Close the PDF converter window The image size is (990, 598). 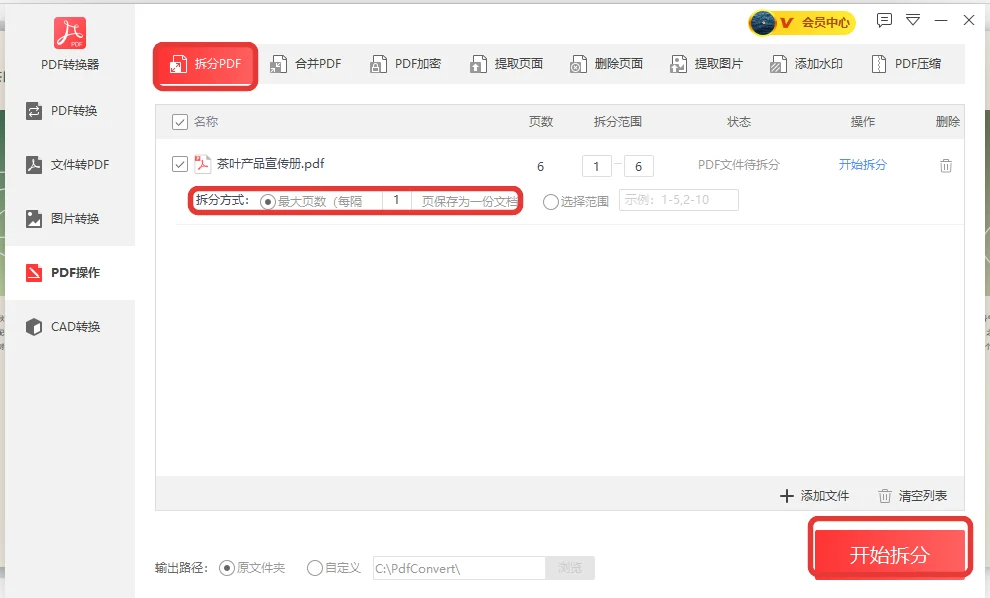click(x=969, y=20)
